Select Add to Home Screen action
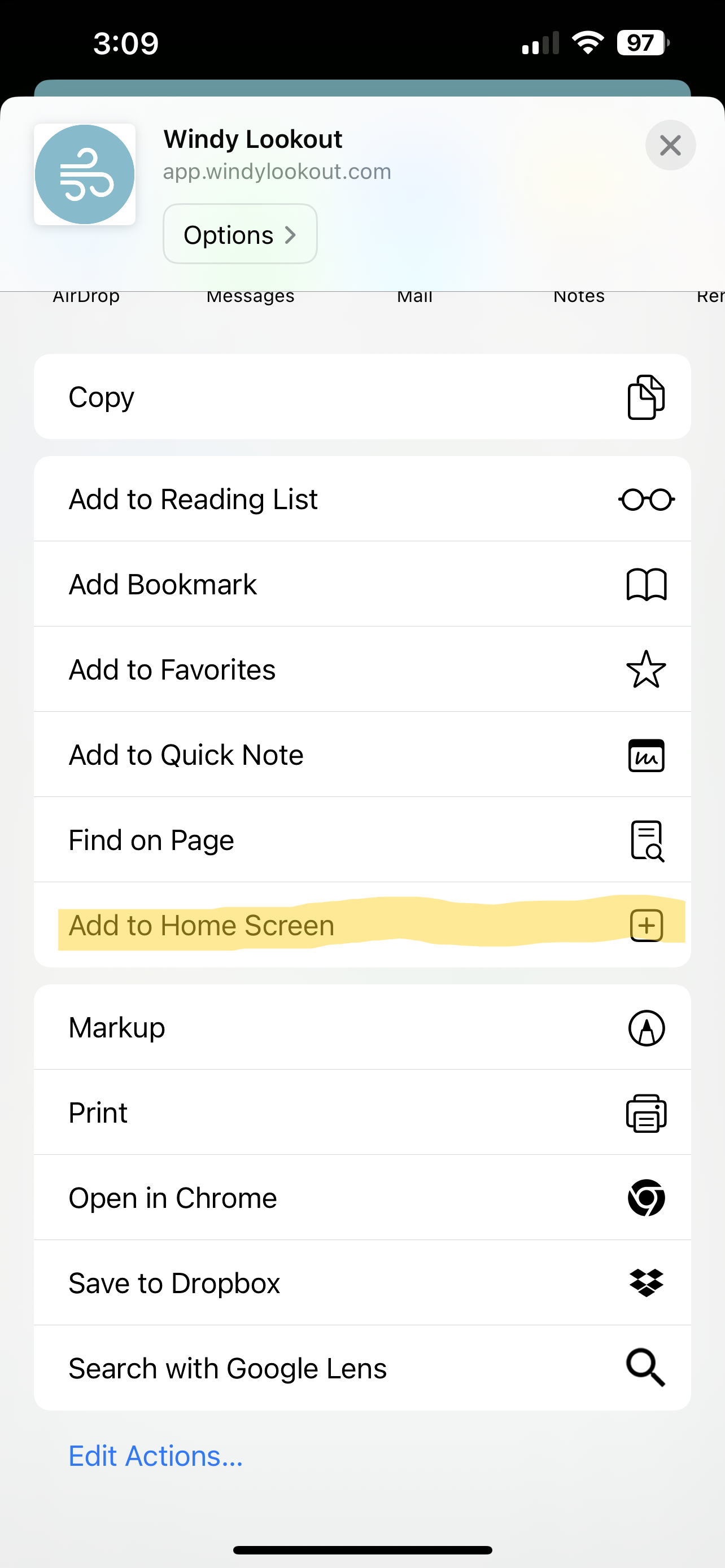The height and width of the screenshot is (1568, 725). pyautogui.click(x=202, y=926)
